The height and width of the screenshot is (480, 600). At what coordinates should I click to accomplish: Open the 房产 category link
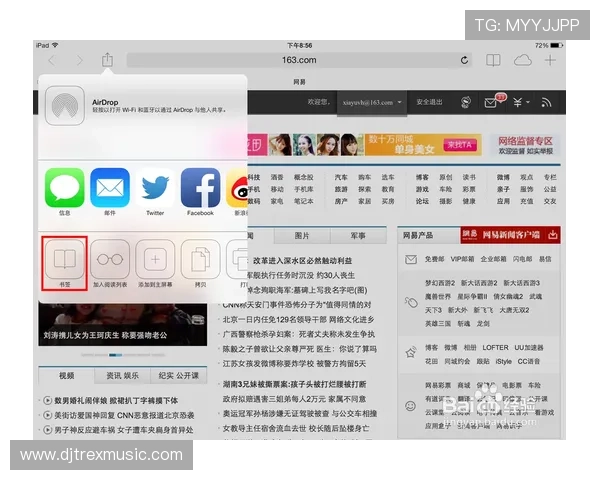(341, 201)
